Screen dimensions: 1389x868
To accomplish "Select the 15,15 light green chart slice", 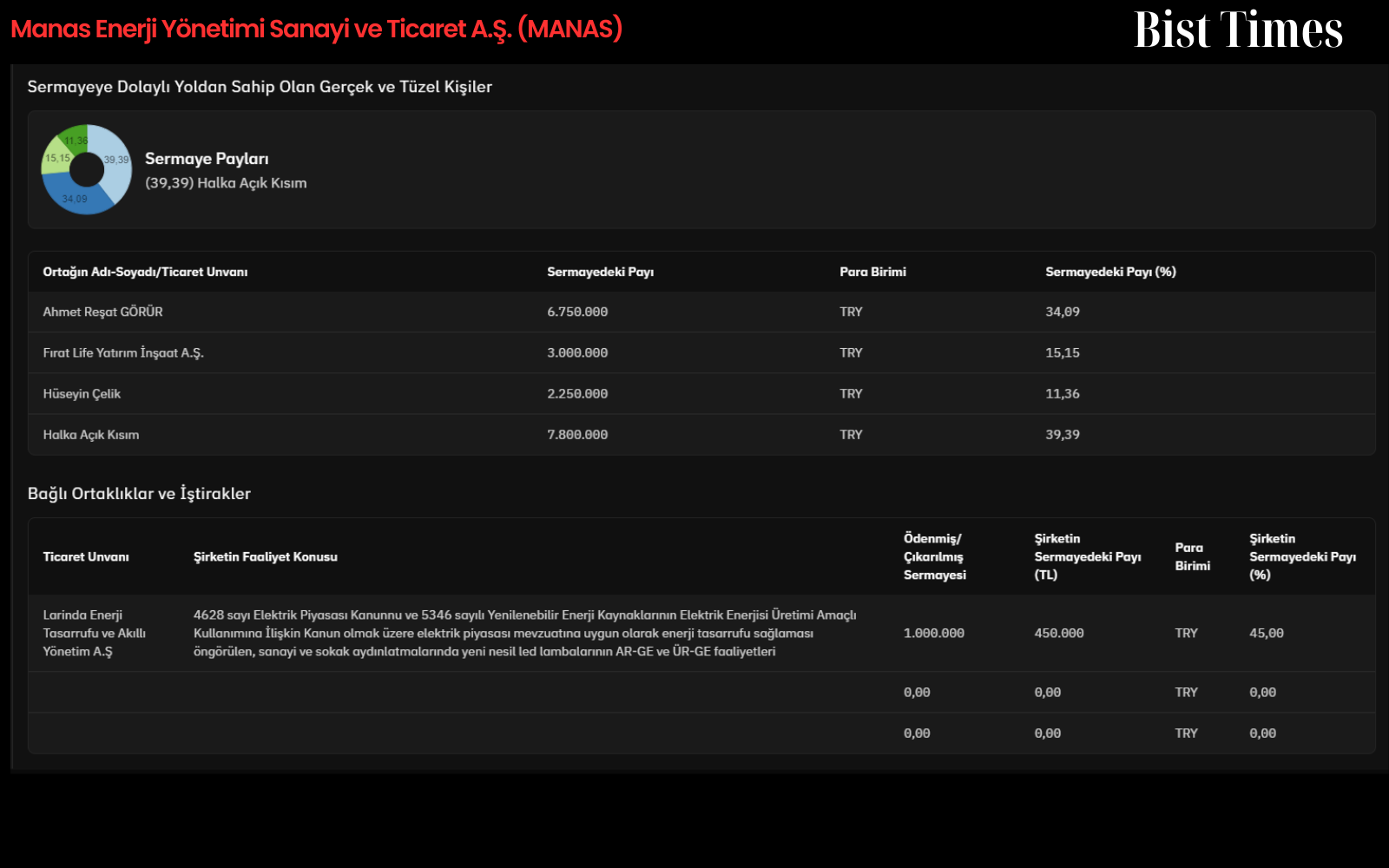I will click(x=56, y=156).
